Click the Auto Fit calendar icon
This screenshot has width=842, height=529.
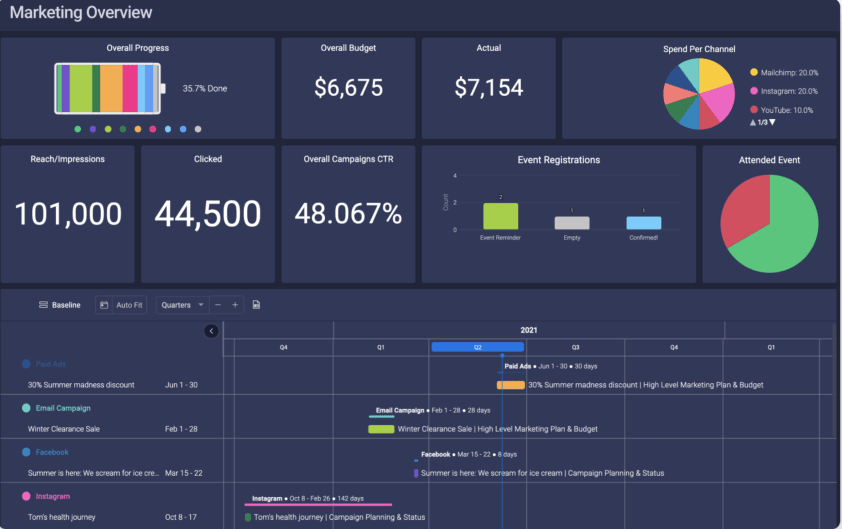tap(104, 305)
